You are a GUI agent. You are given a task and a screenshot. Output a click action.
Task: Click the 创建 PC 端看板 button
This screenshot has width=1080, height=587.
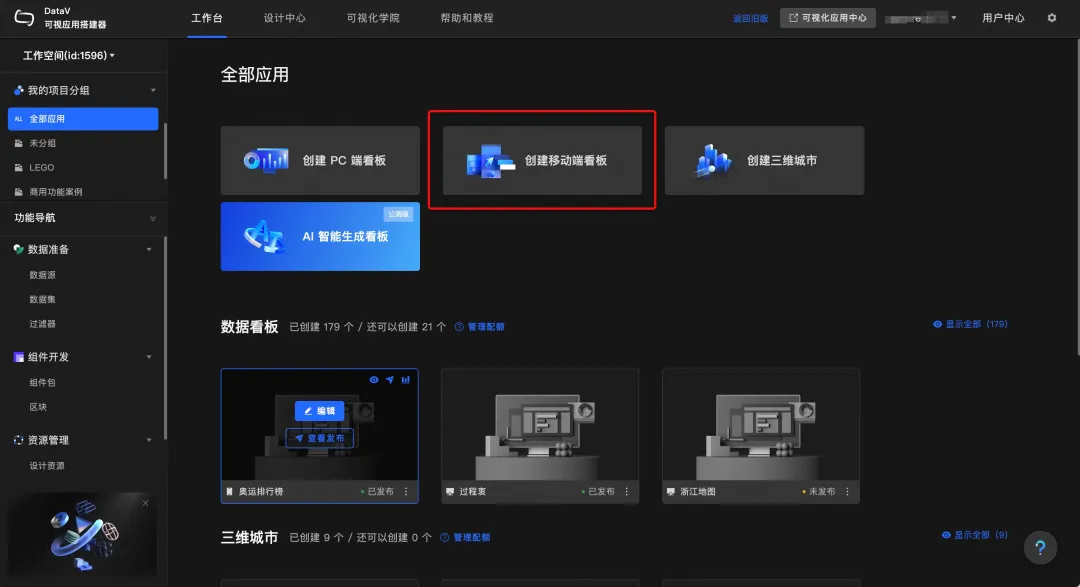pyautogui.click(x=320, y=161)
